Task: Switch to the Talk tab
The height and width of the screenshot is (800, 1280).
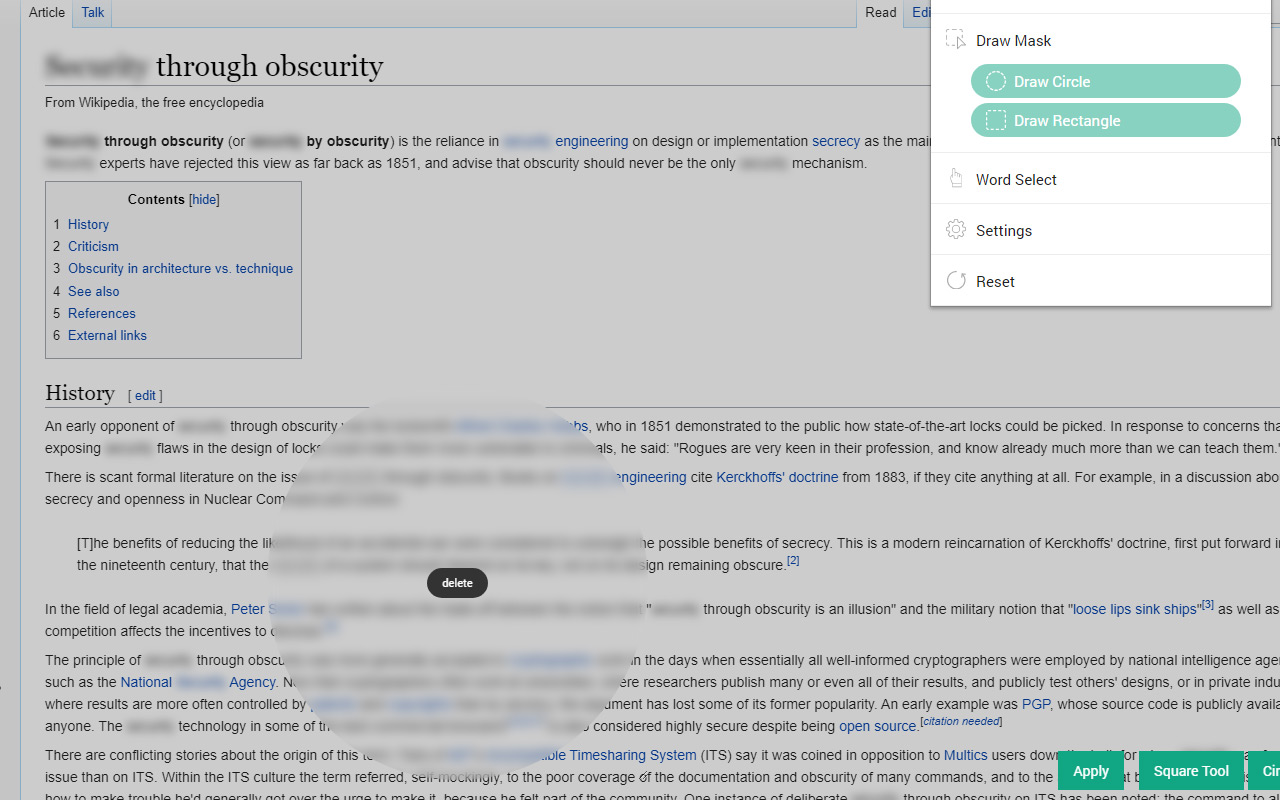Action: (93, 13)
